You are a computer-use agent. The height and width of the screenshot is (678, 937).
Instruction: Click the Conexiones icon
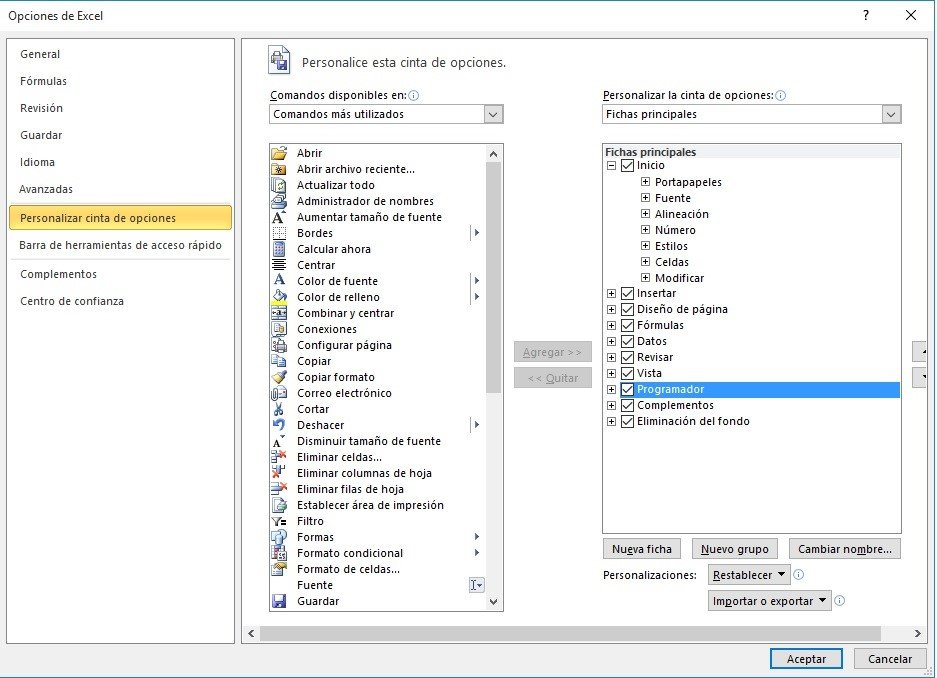click(279, 329)
